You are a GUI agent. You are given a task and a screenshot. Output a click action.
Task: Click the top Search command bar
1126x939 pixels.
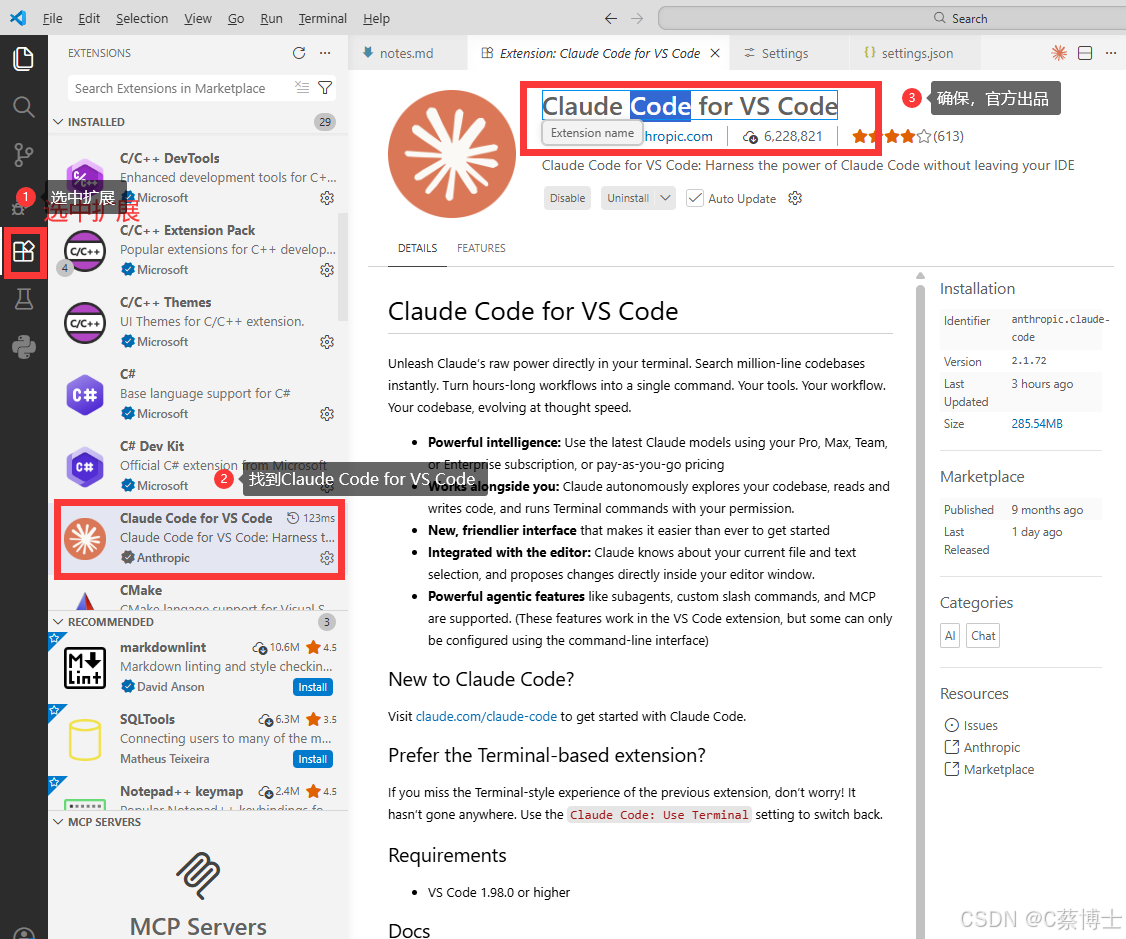click(x=891, y=19)
